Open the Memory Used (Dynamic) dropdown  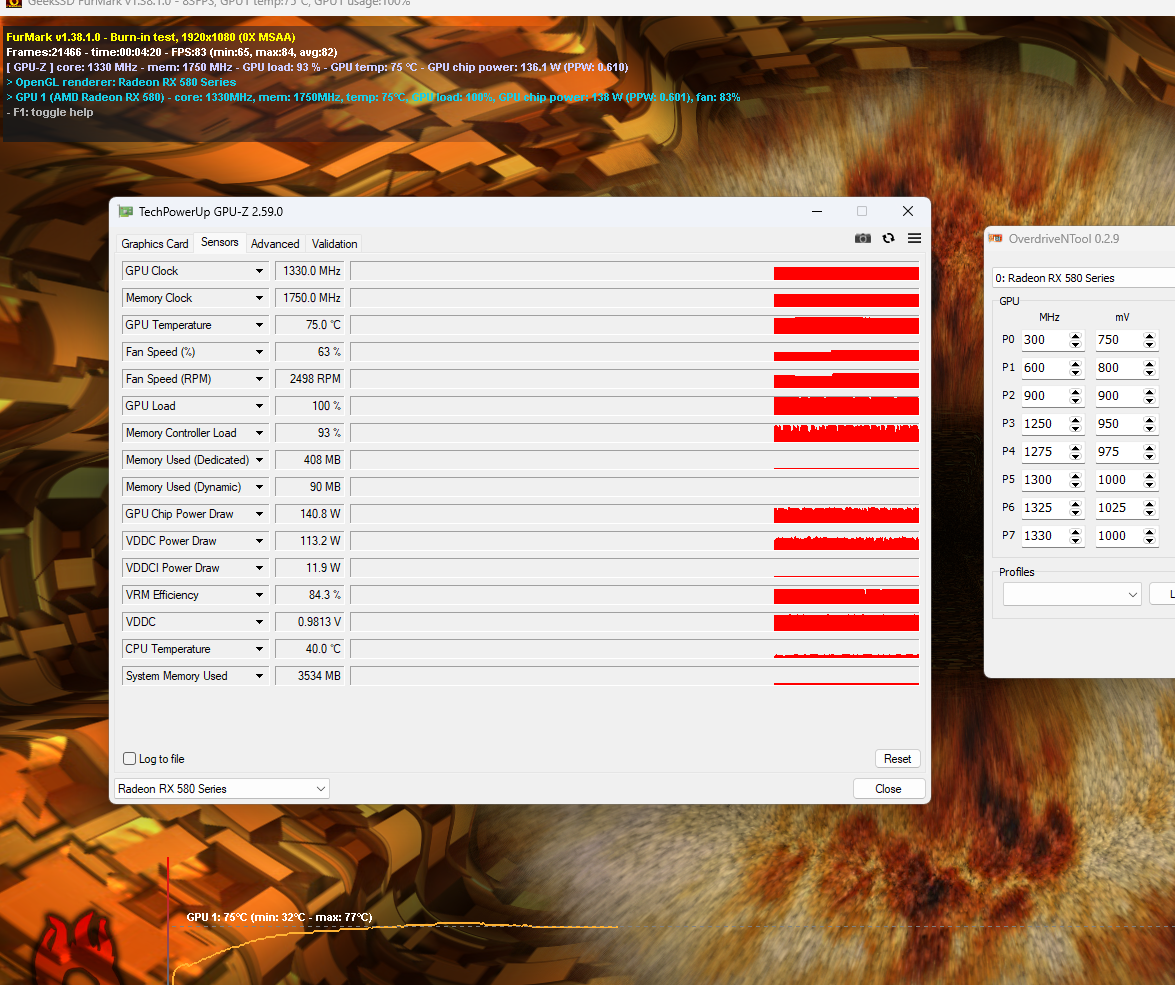pyautogui.click(x=259, y=487)
